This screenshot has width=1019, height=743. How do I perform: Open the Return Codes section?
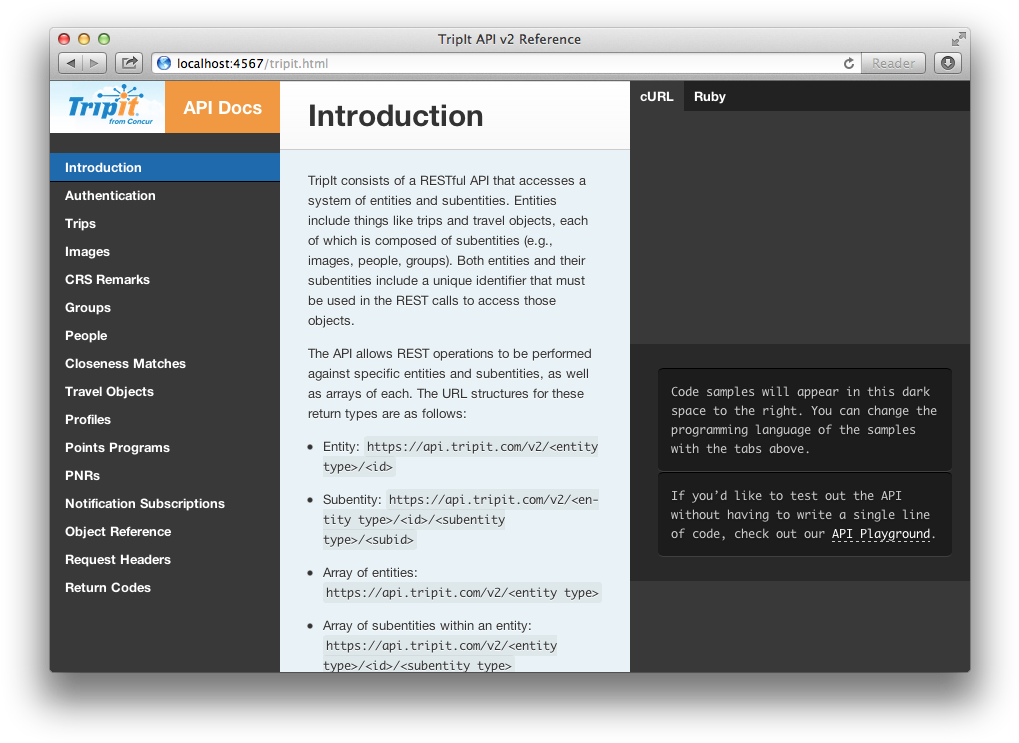(165, 586)
